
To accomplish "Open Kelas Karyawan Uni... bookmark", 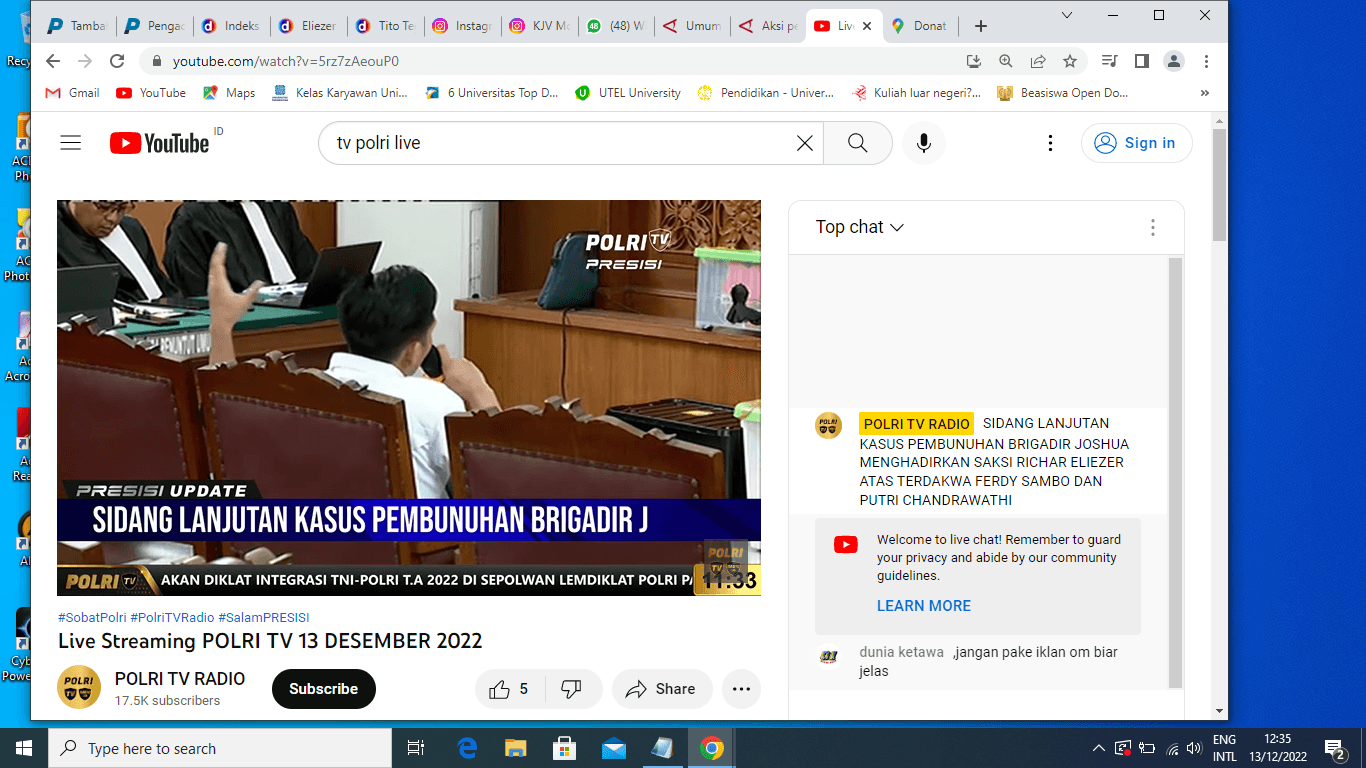I will click(340, 93).
